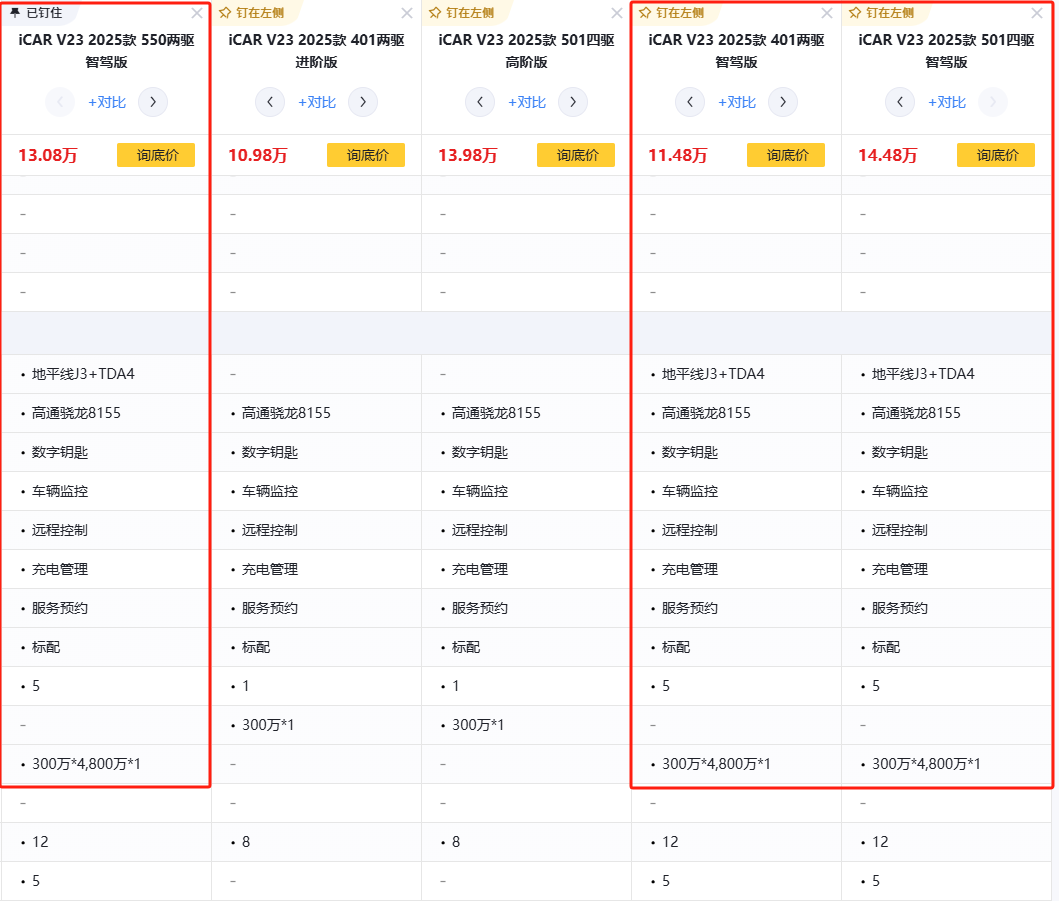Add 501四驱高阶版 to comparison via +对比

527,102
